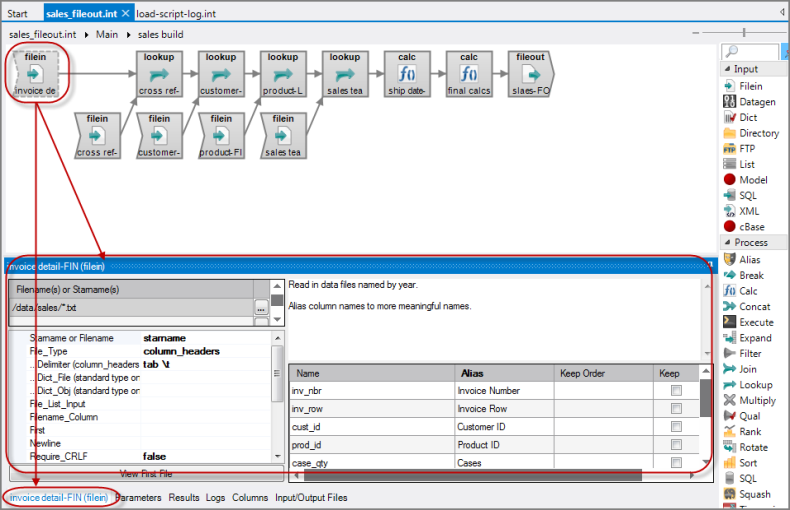Pick cBase from the Input palette
The image size is (790, 510).
pos(745,227)
